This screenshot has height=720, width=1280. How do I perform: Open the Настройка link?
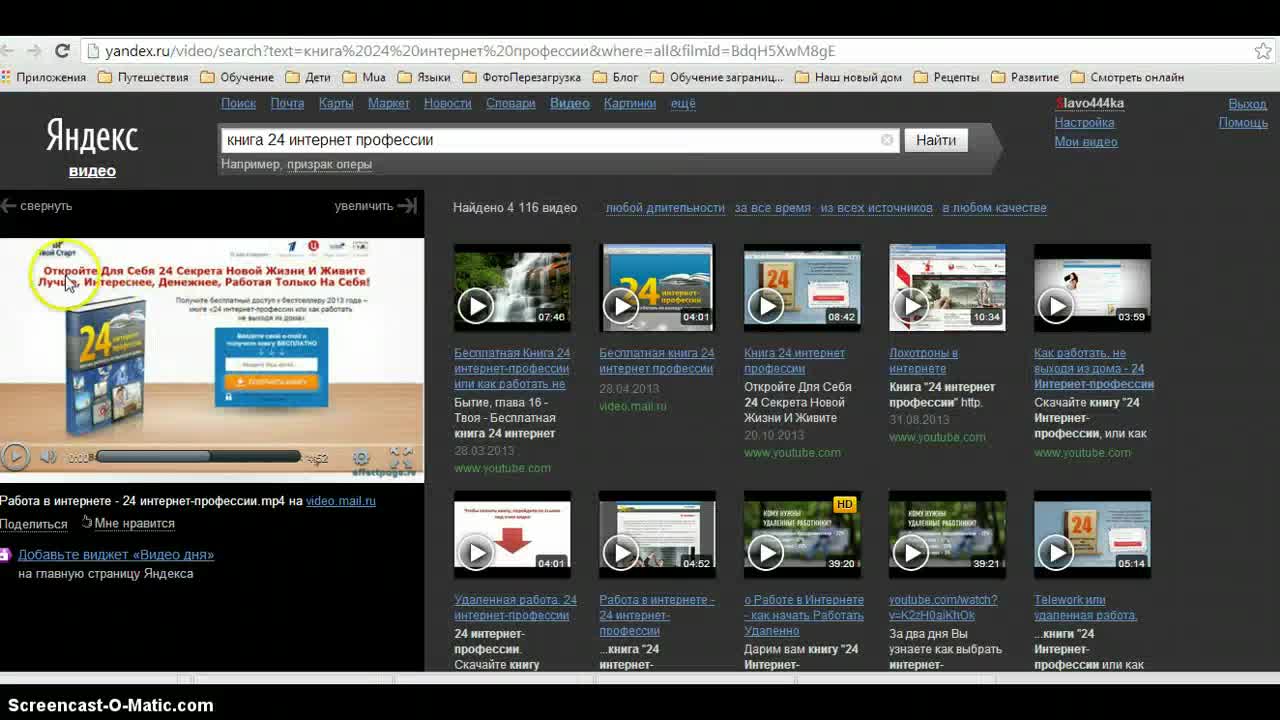click(1084, 122)
